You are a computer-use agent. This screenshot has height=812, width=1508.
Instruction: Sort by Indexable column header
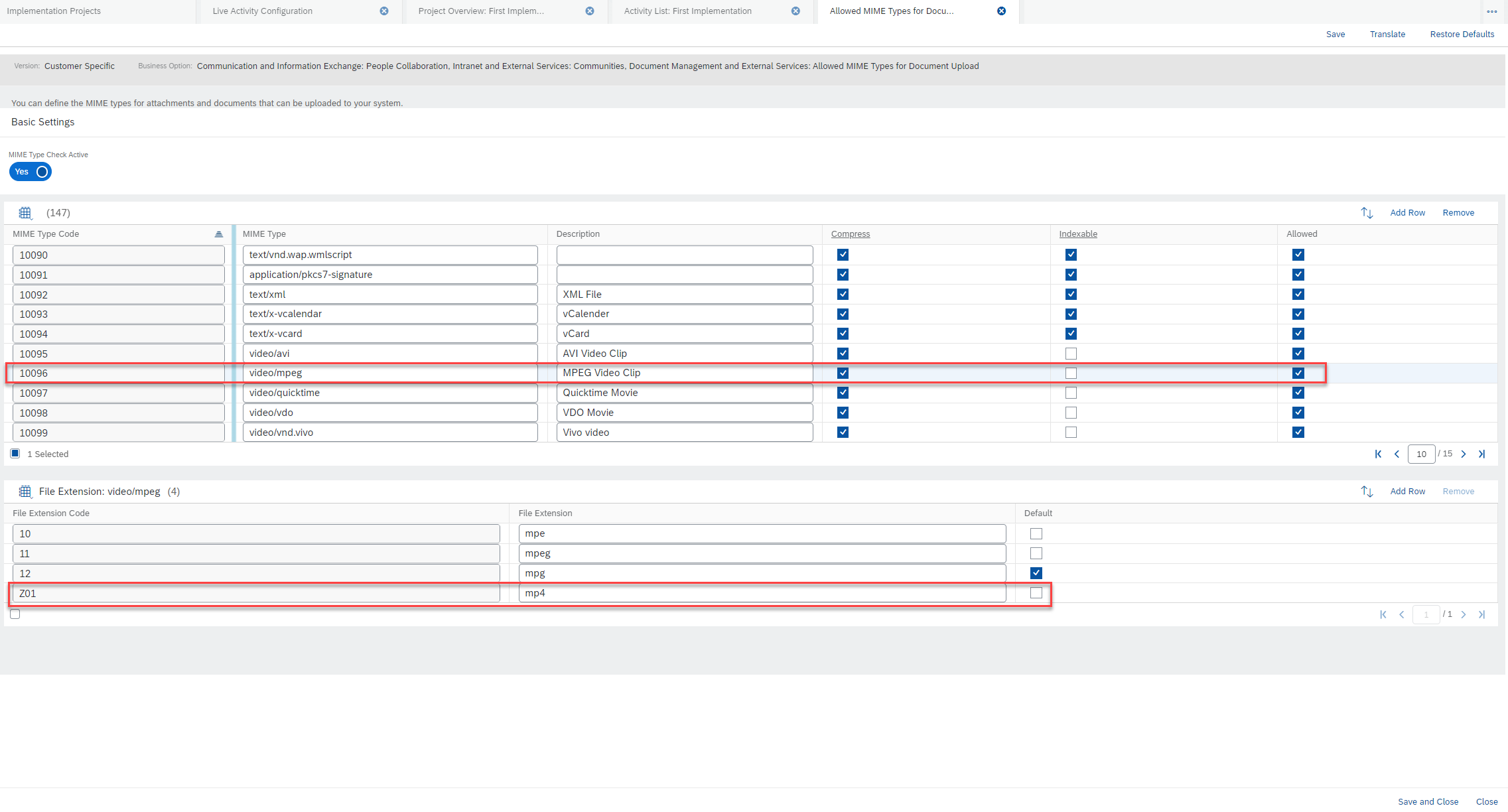1078,234
